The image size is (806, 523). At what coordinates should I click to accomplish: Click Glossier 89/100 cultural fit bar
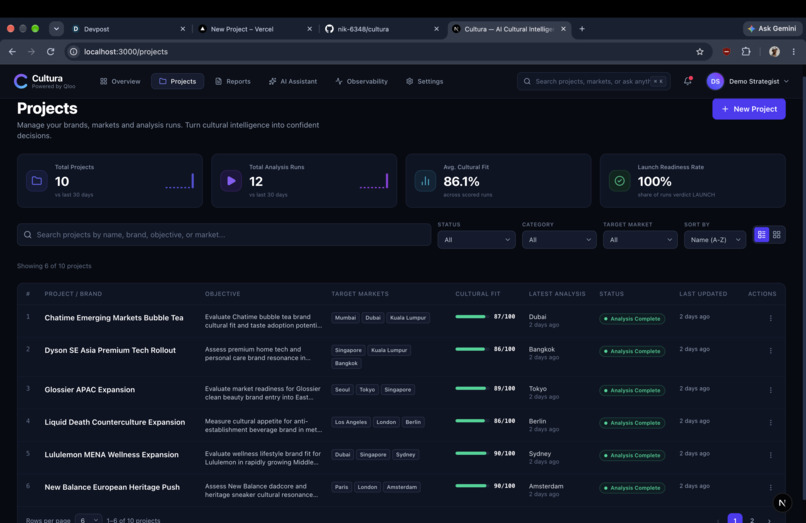[x=470, y=389]
